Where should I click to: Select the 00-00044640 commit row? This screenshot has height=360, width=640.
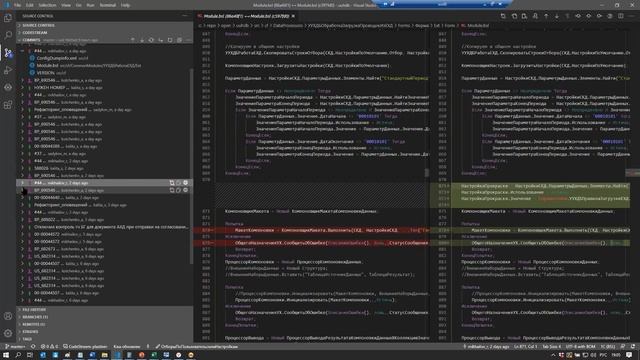104,198
